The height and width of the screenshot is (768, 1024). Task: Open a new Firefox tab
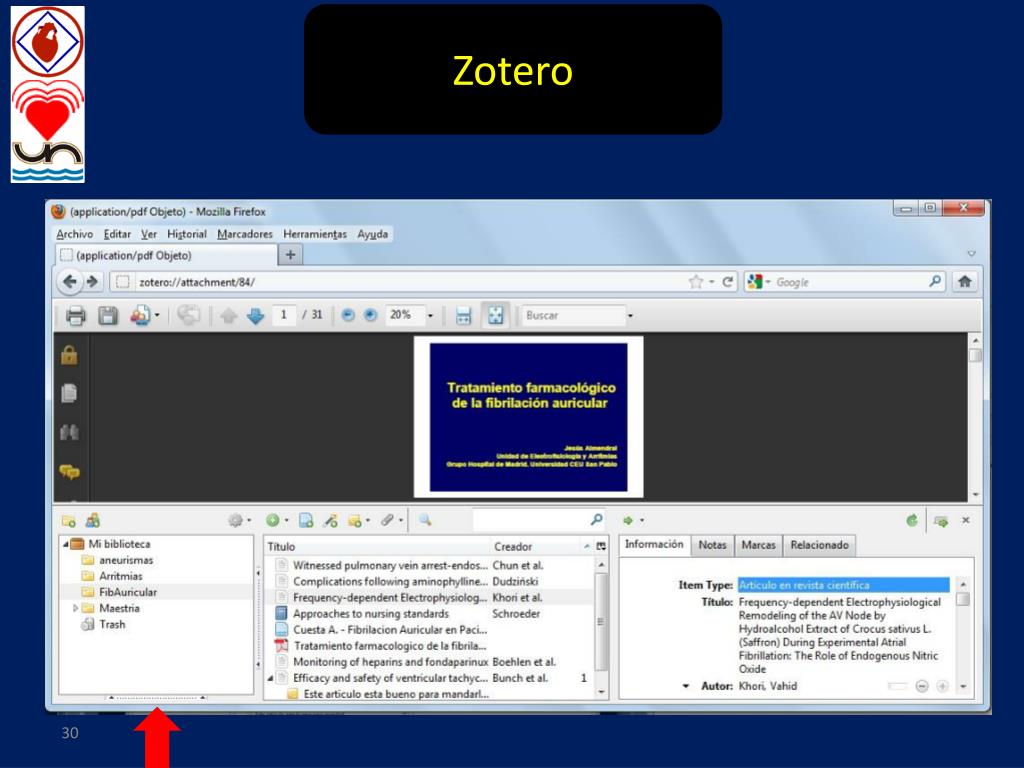(291, 255)
